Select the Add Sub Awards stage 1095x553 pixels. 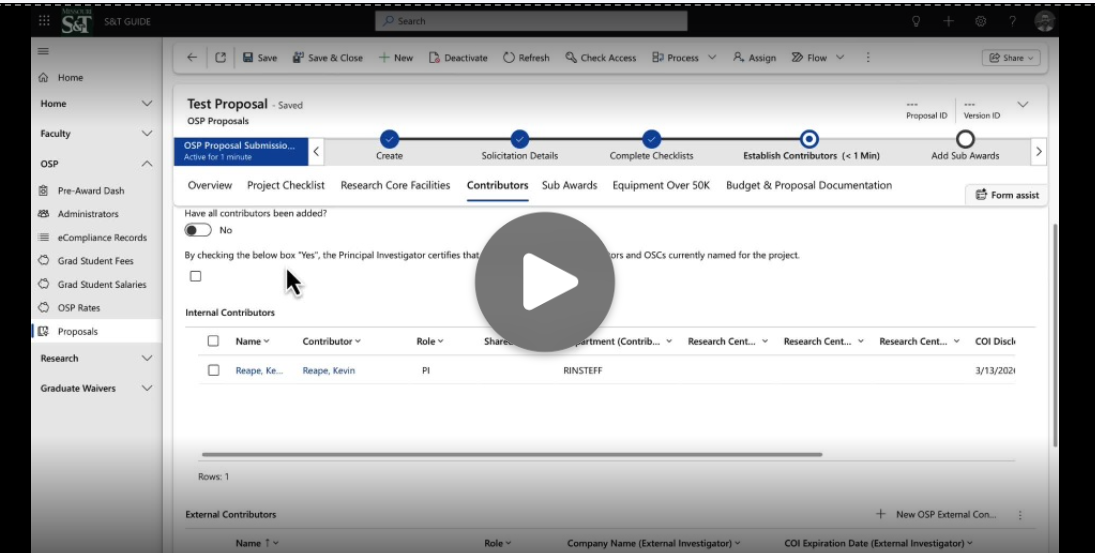pyautogui.click(x=965, y=139)
